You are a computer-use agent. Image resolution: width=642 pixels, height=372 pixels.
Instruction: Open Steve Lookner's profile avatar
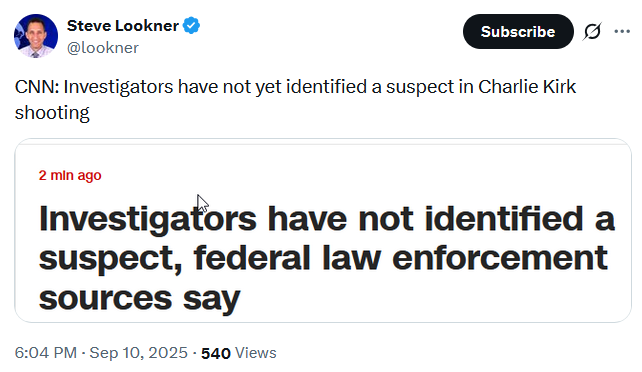(36, 36)
